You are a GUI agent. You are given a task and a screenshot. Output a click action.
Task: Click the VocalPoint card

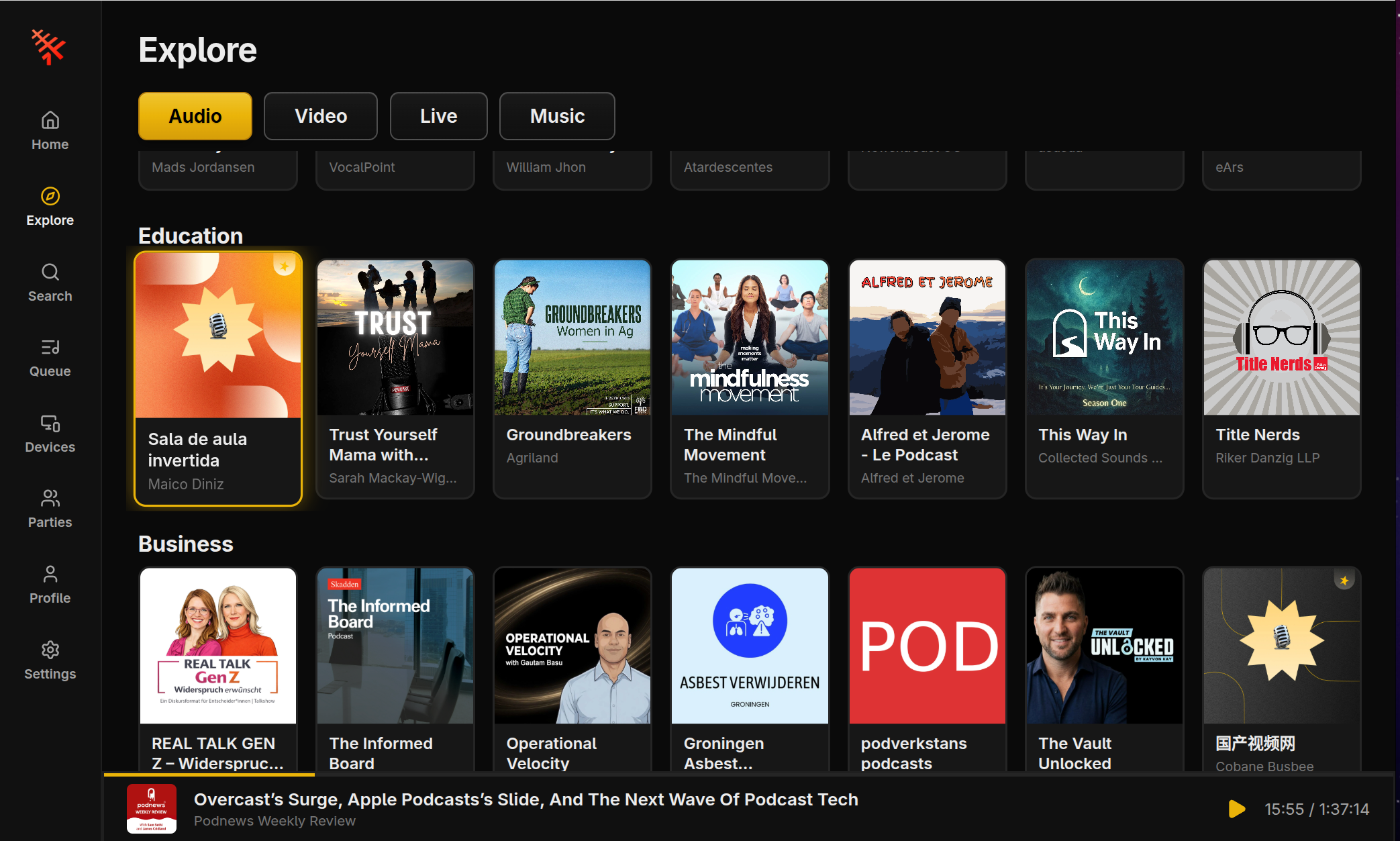click(x=395, y=169)
